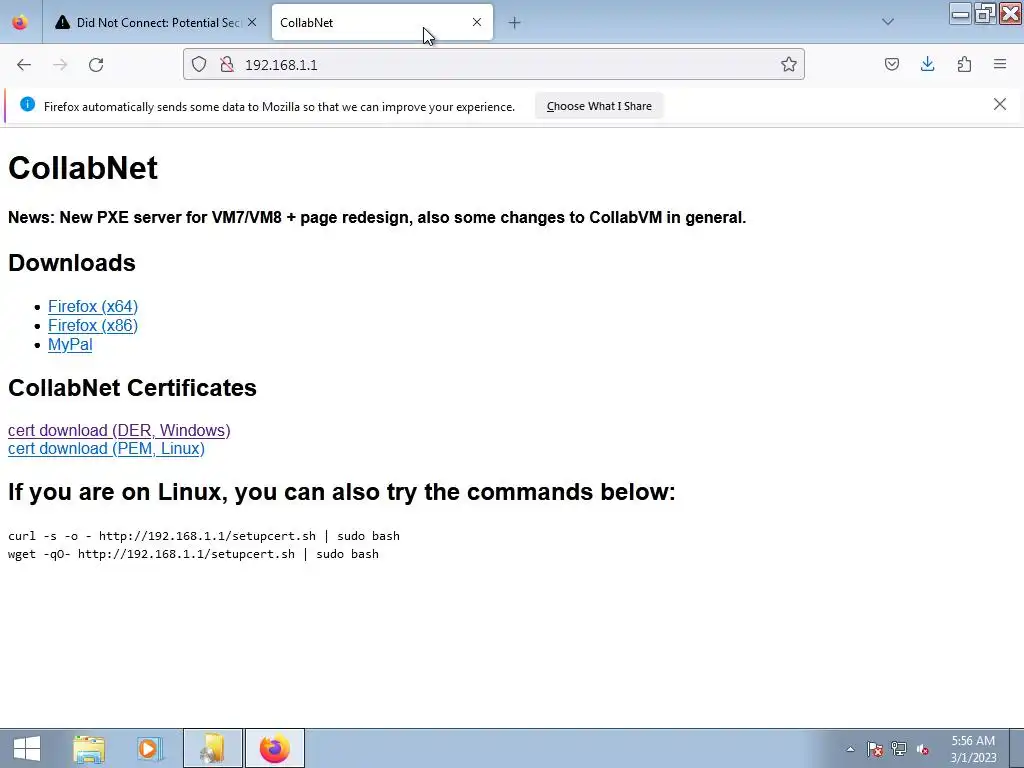This screenshot has width=1024, height=768.
Task: Go back with the back arrow
Action: click(24, 65)
